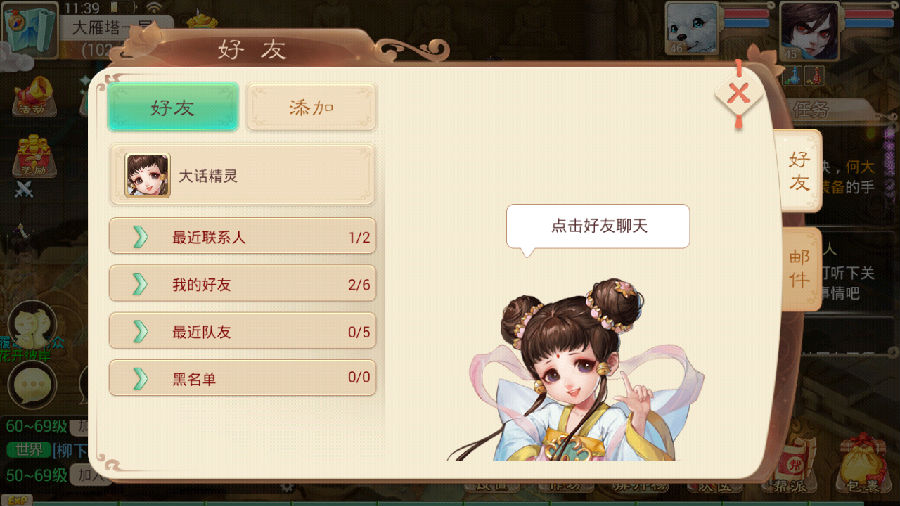This screenshot has width=900, height=506.
Task: Tap the 世界 channel label
Action: (x=29, y=450)
